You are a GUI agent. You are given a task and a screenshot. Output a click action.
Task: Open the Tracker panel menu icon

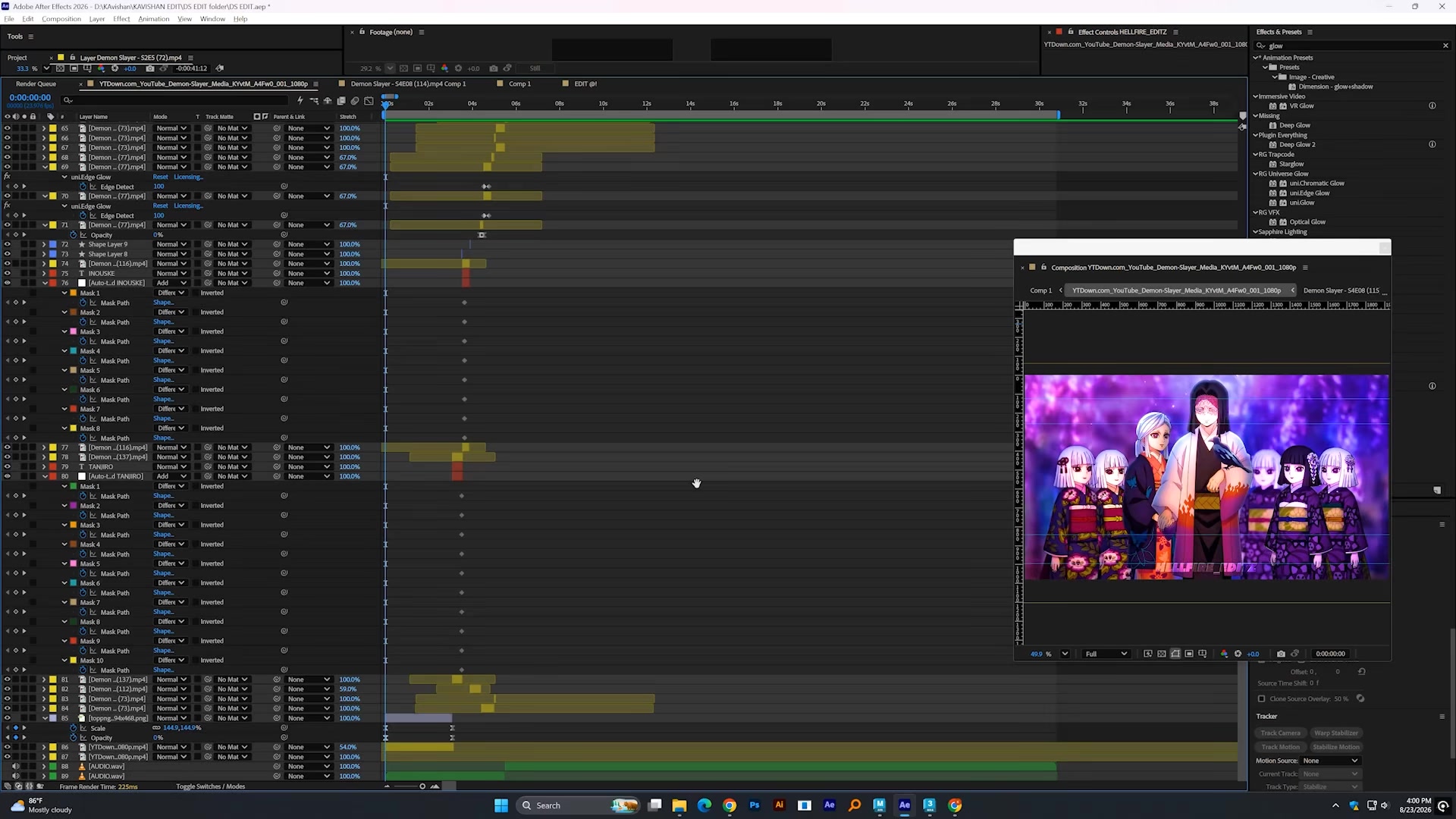1442,717
